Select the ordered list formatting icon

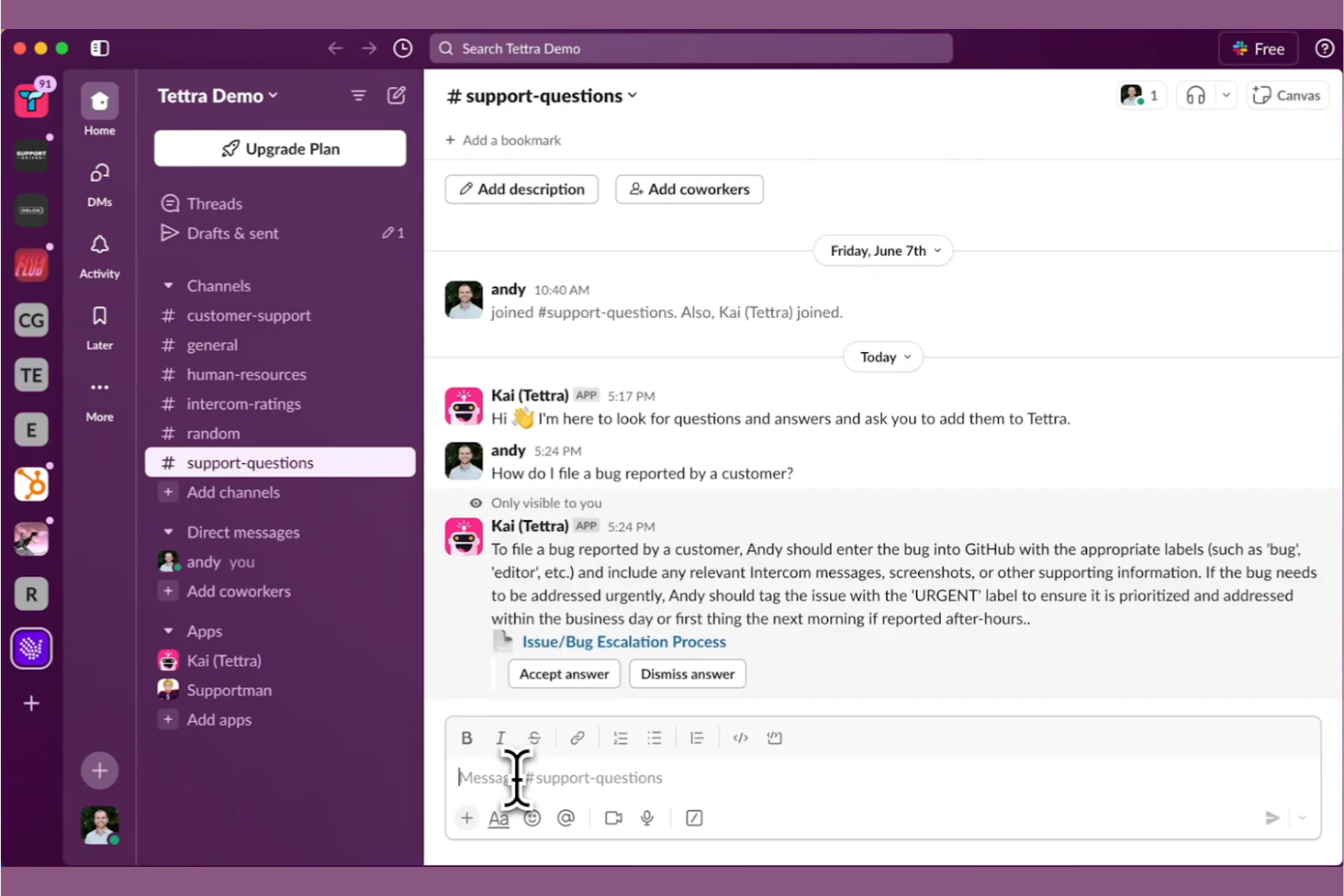[620, 737]
